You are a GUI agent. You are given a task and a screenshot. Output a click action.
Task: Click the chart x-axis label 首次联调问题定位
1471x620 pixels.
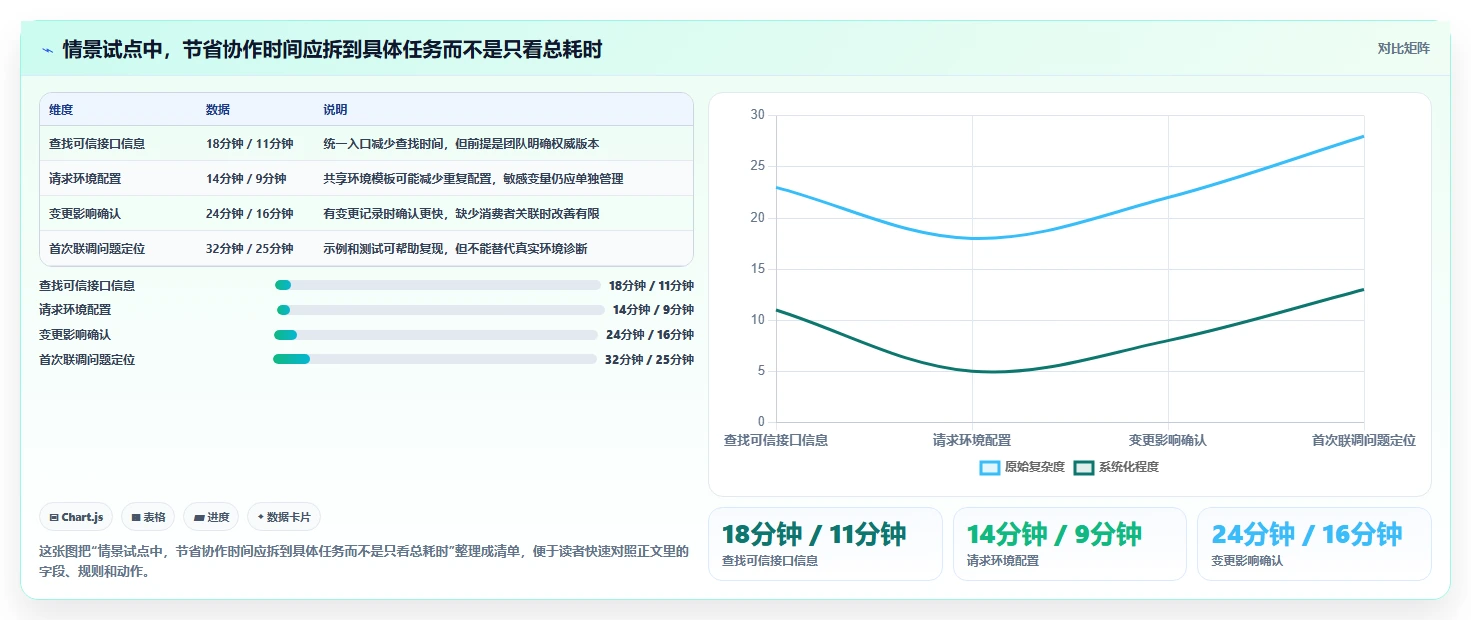1364,440
